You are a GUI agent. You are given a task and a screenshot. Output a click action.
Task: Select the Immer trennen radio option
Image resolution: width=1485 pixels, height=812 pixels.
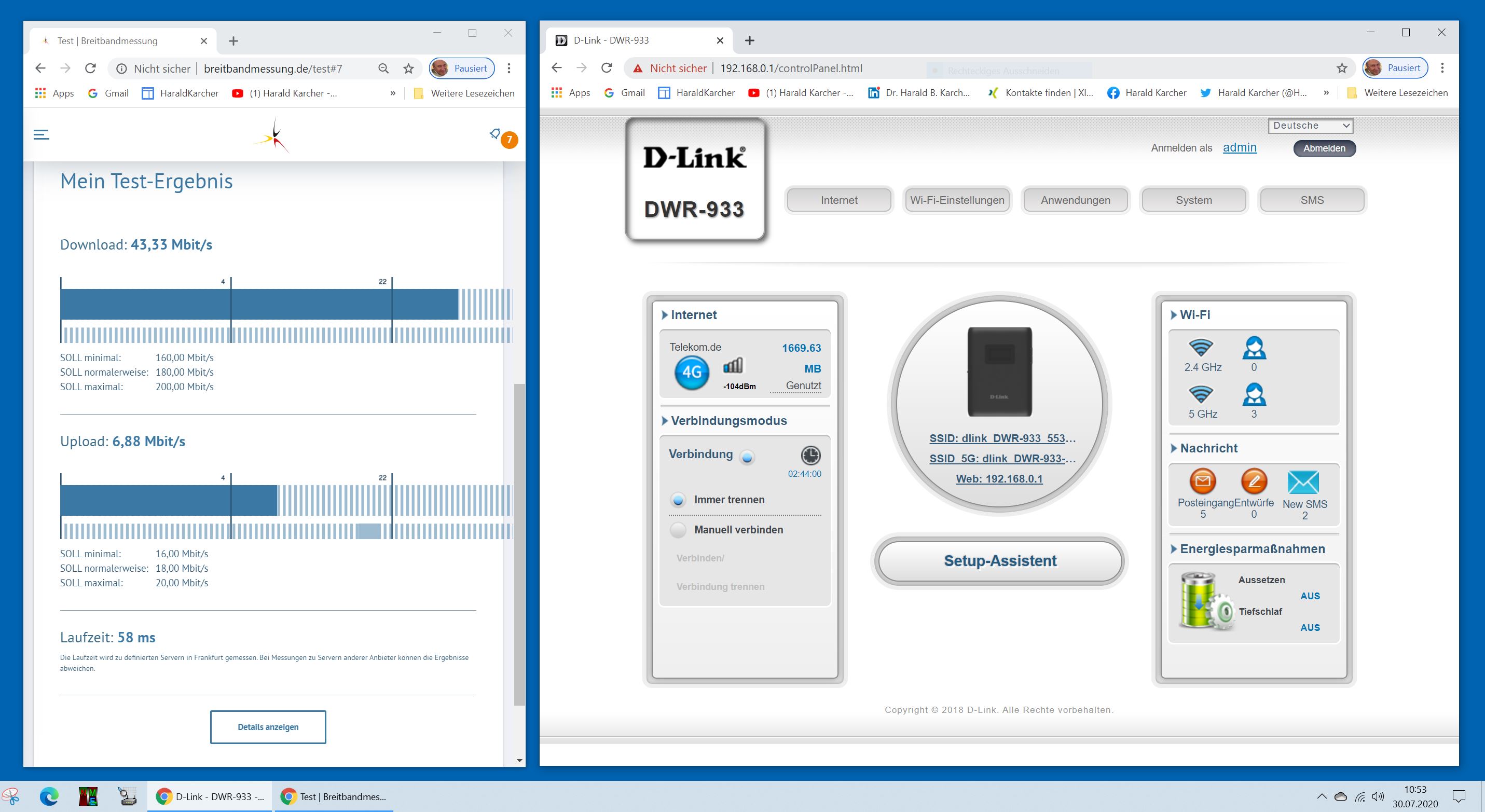click(x=679, y=500)
